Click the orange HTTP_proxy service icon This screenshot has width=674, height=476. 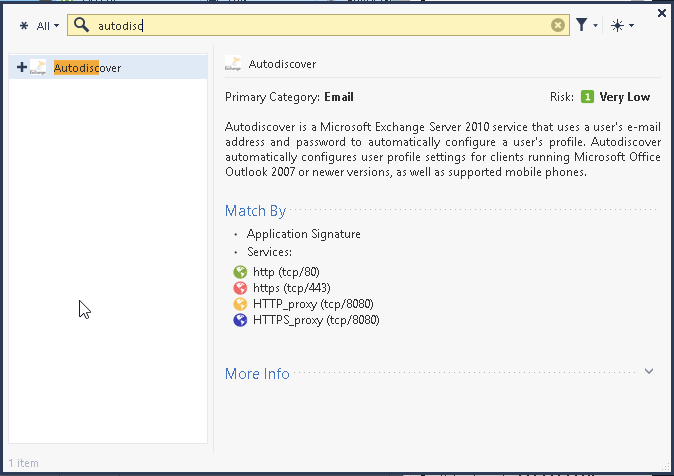[240, 304]
